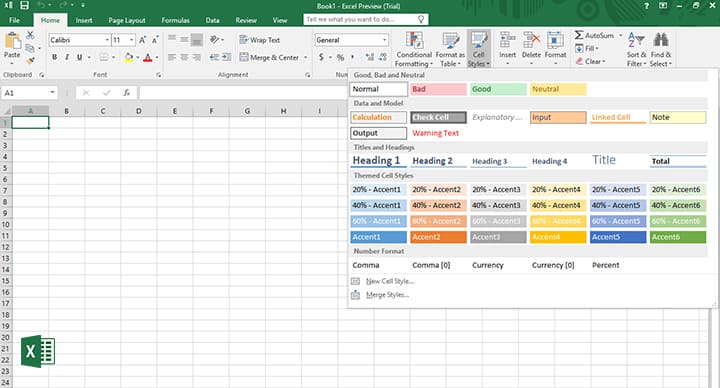Open the Name Box dropdown arrow
This screenshot has height=388, width=720.
(x=52, y=93)
